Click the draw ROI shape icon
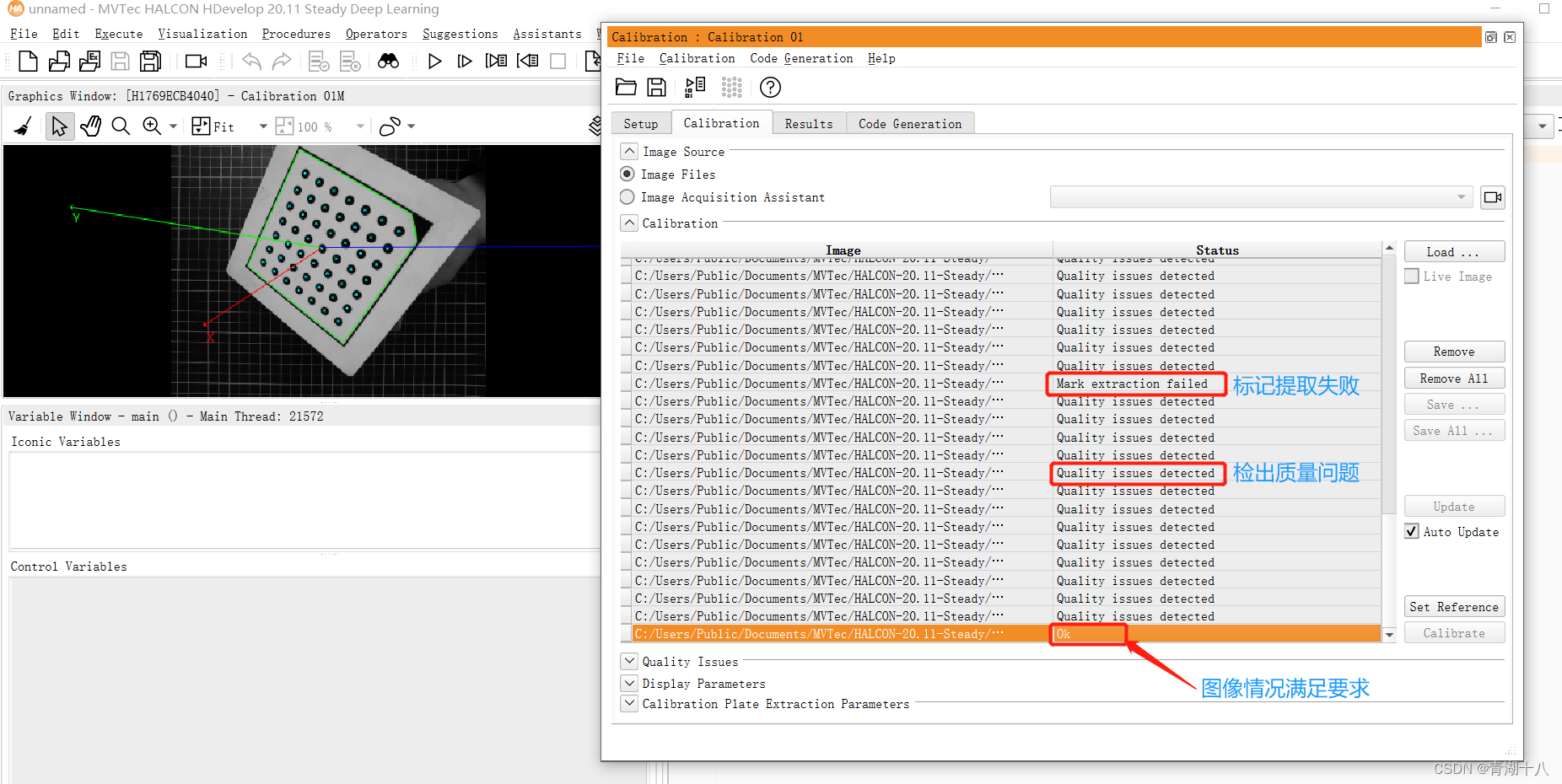 (390, 126)
